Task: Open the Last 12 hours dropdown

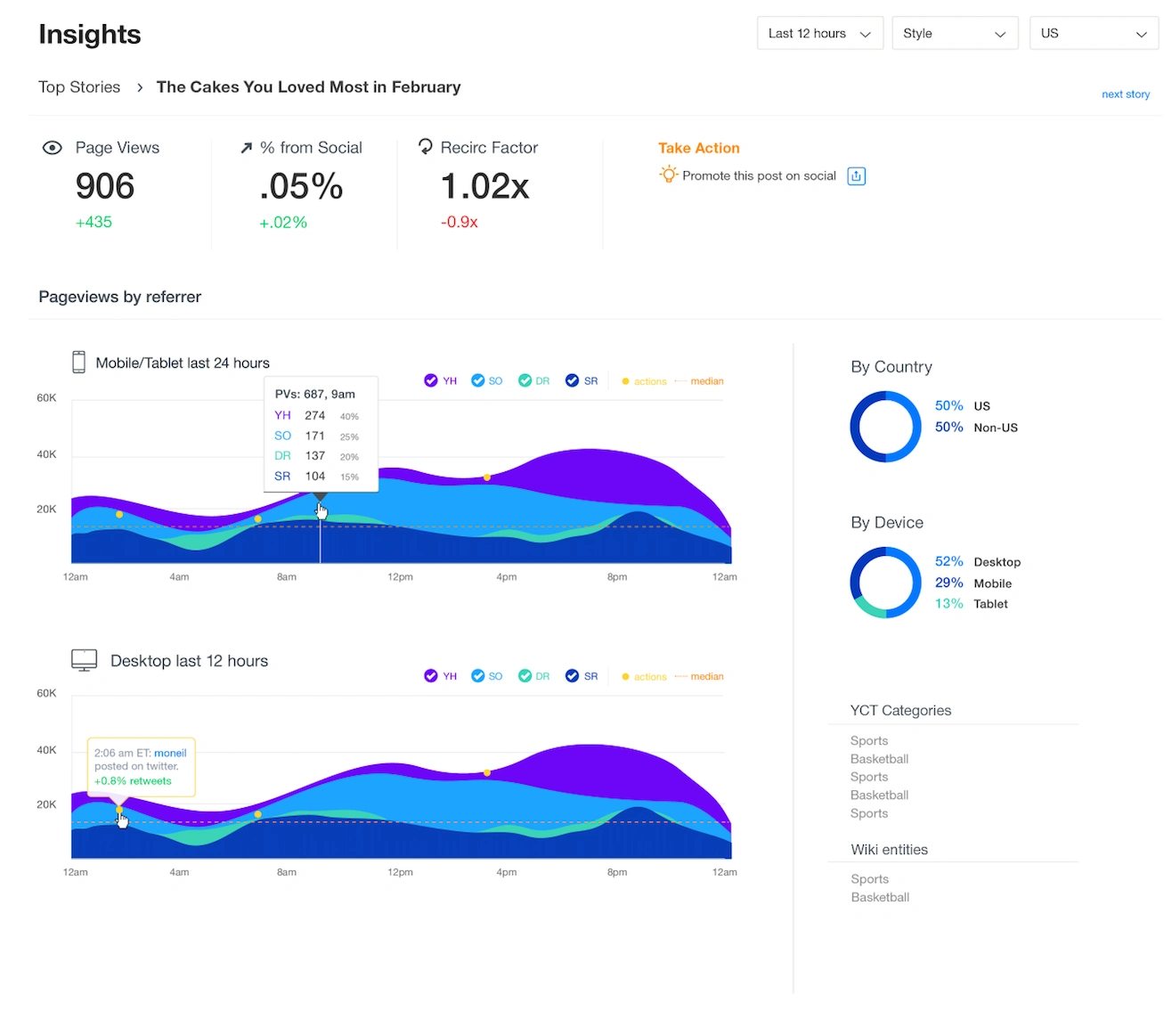Action: pyautogui.click(x=820, y=33)
